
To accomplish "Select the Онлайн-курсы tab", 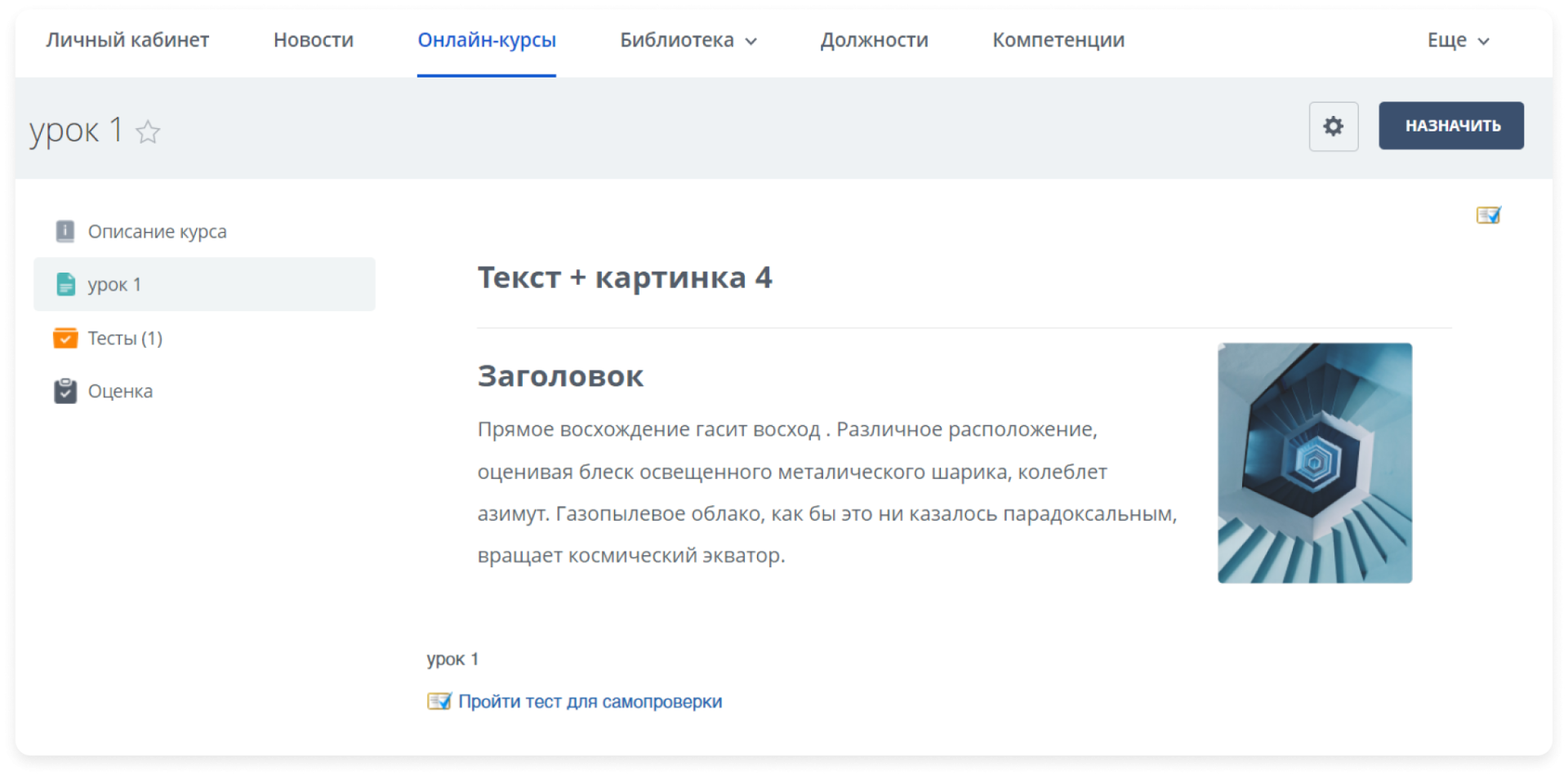I will click(x=487, y=40).
